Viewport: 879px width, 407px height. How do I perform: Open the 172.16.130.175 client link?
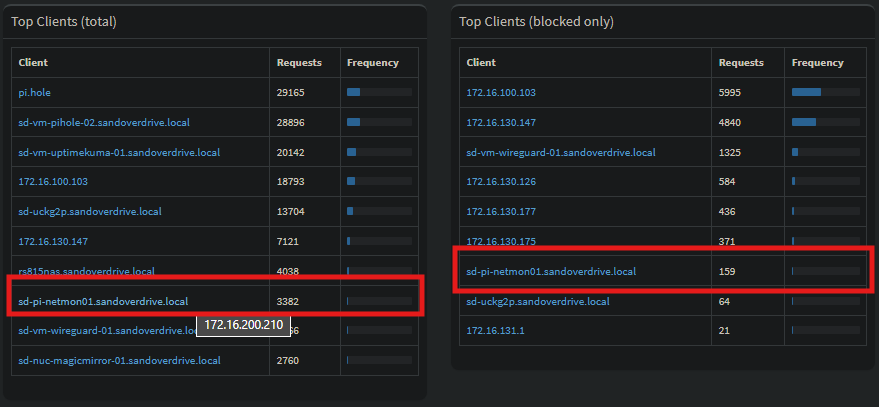point(501,242)
